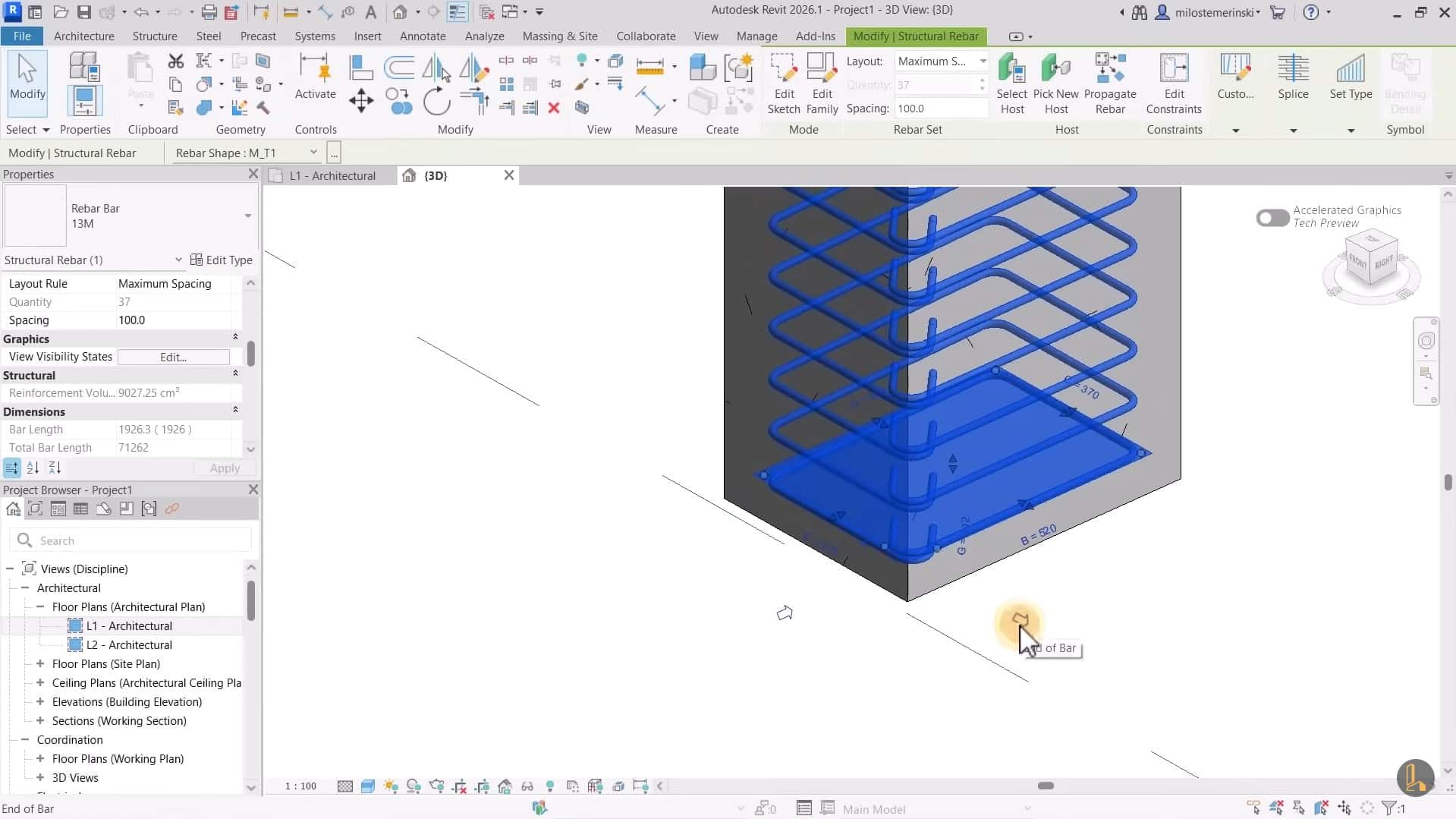Click Sun Path icon in view bar
The width and height of the screenshot is (1456, 819).
click(391, 786)
